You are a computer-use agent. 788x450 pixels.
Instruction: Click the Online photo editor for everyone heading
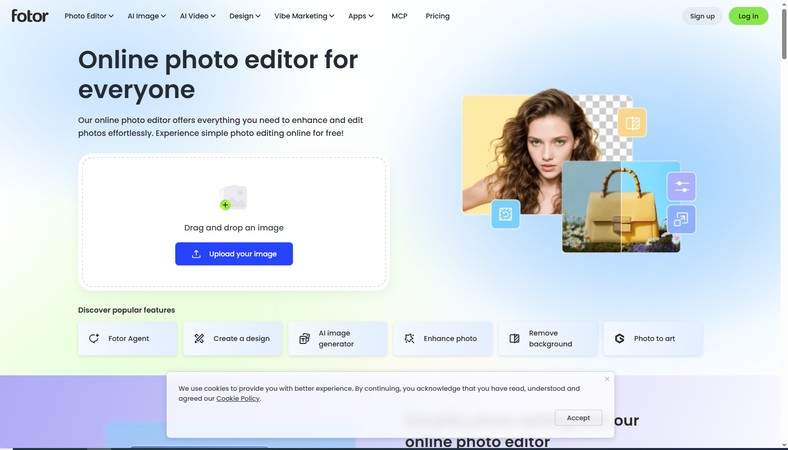[x=218, y=74]
